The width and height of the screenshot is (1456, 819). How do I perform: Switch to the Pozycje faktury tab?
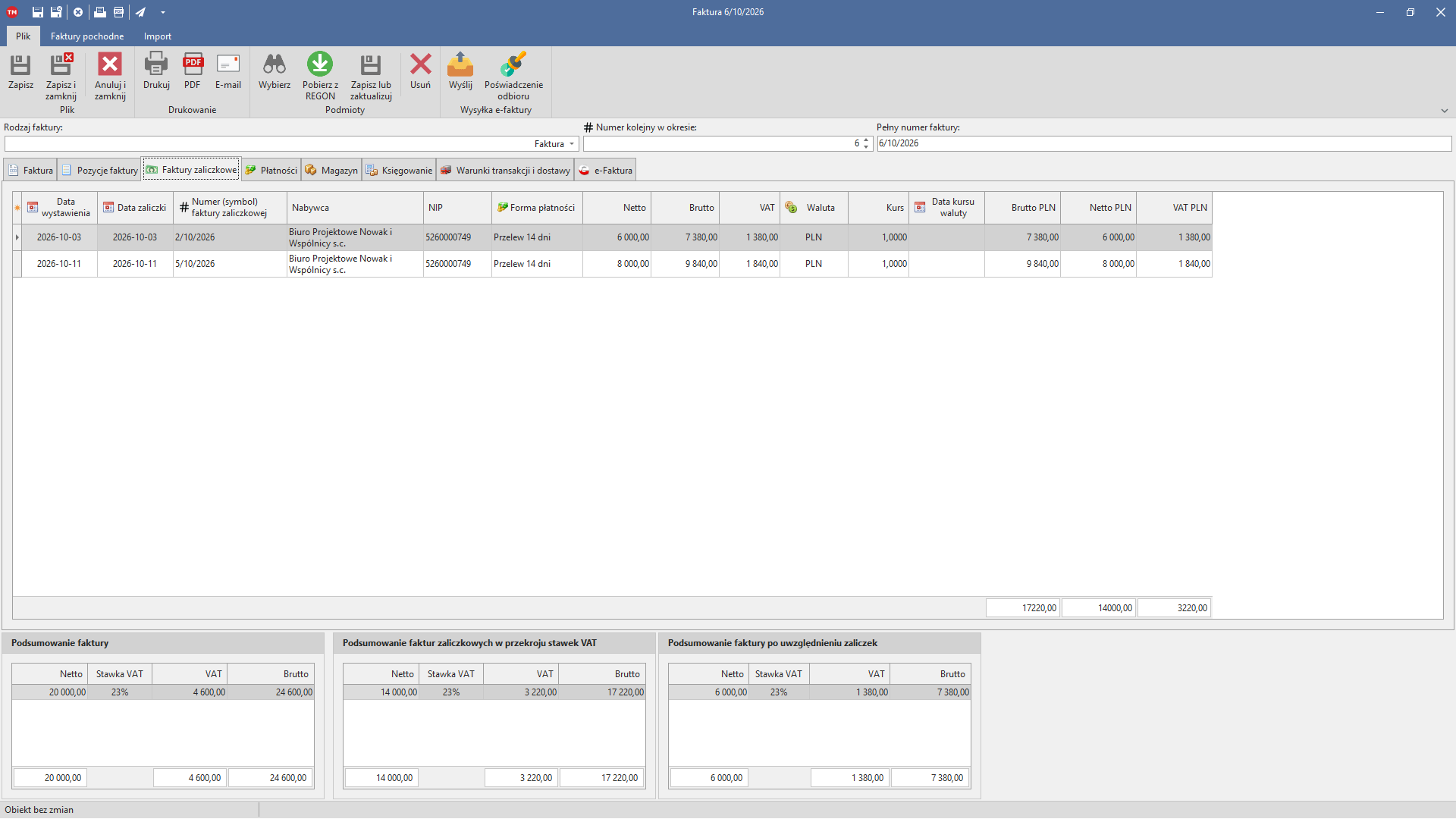(x=100, y=170)
